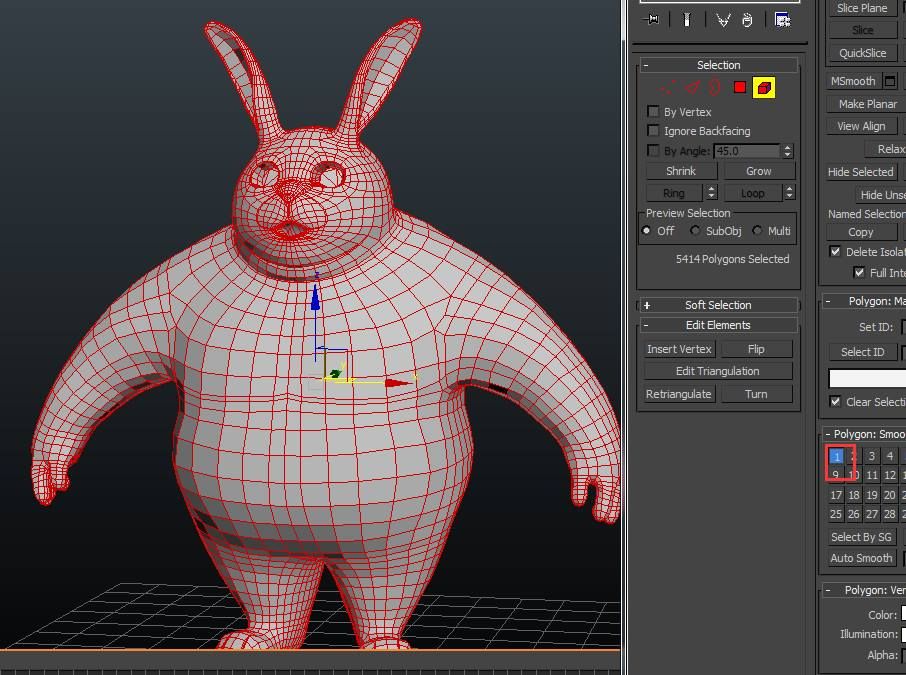Toggle the Pin Stack icon
This screenshot has width=906, height=675.
(651, 20)
